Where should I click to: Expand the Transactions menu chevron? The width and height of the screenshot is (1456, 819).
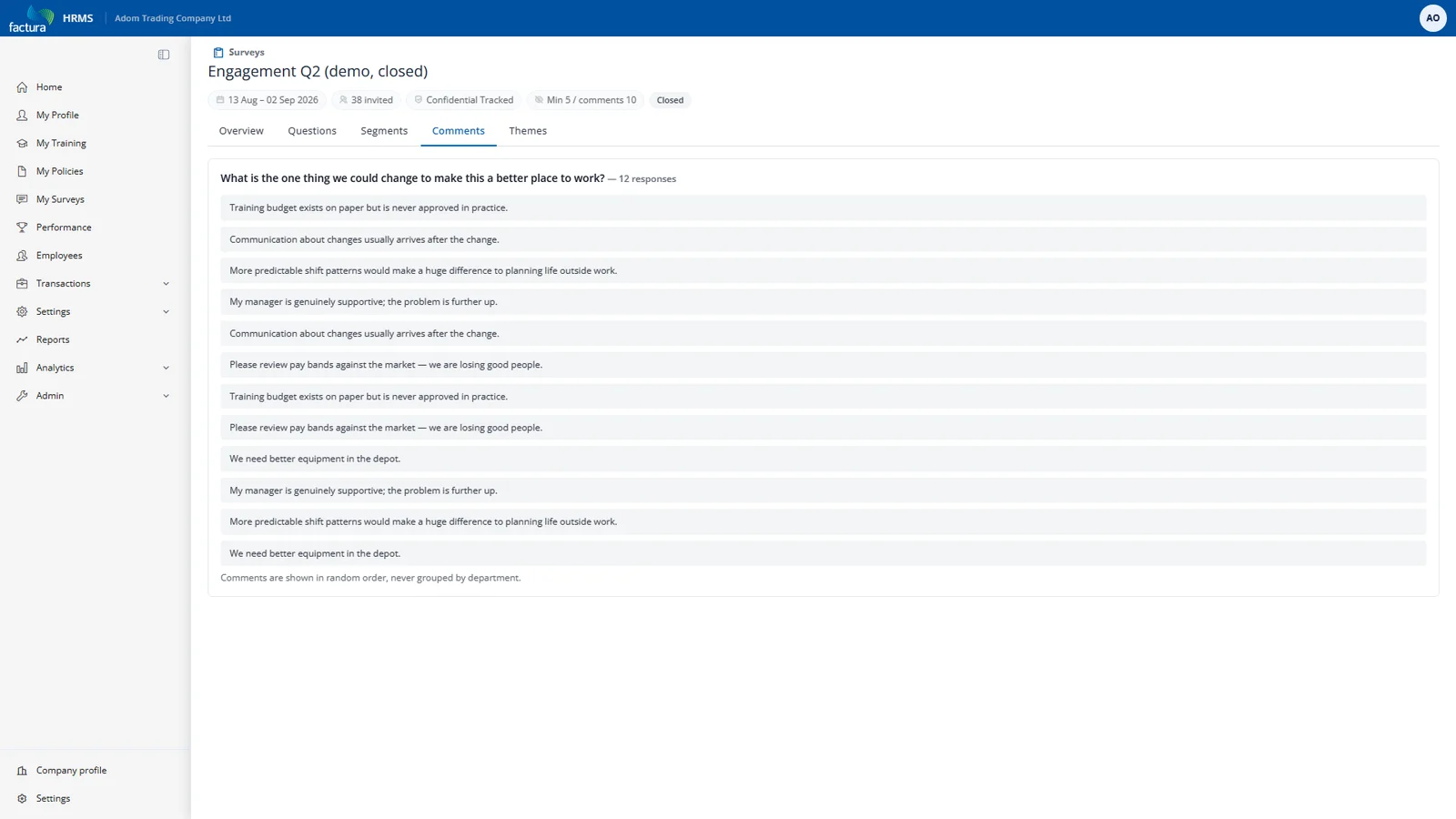click(166, 284)
